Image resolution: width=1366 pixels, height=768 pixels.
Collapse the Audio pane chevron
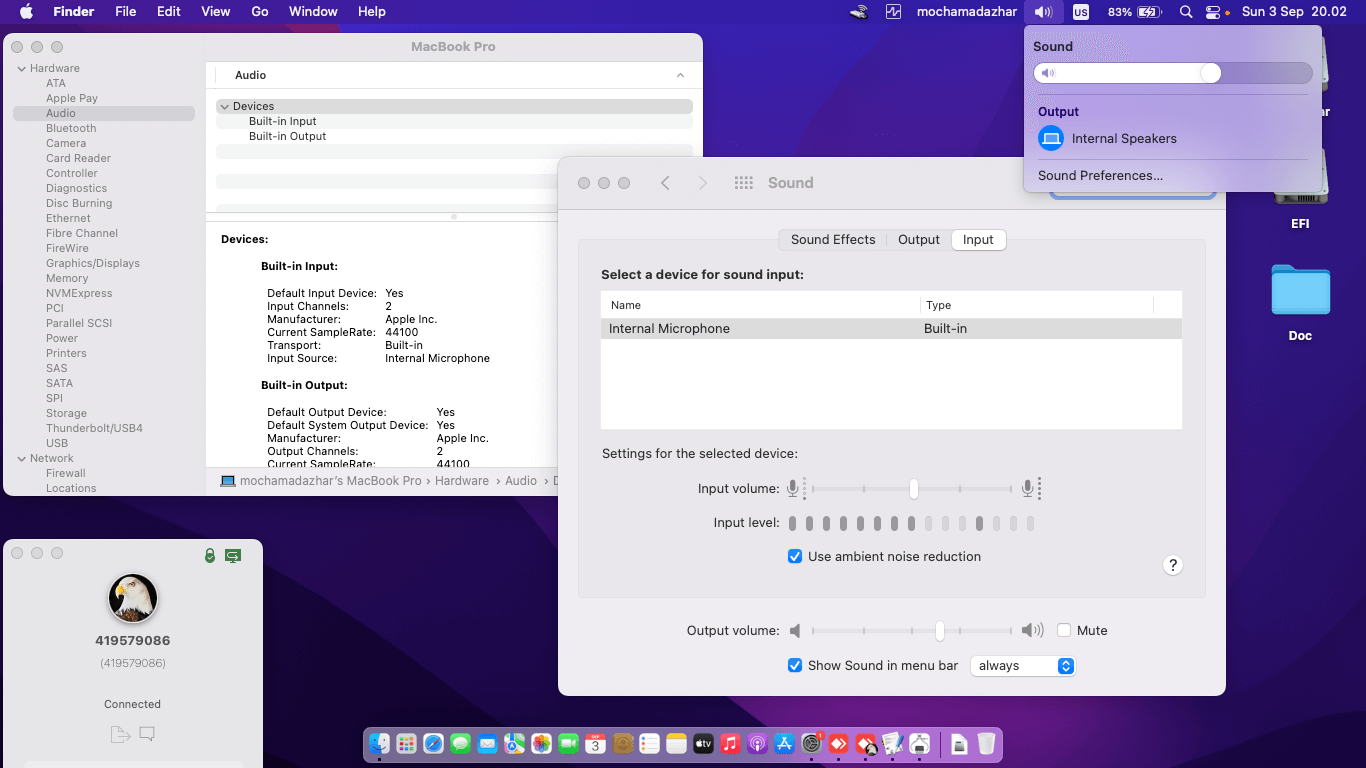[x=680, y=75]
